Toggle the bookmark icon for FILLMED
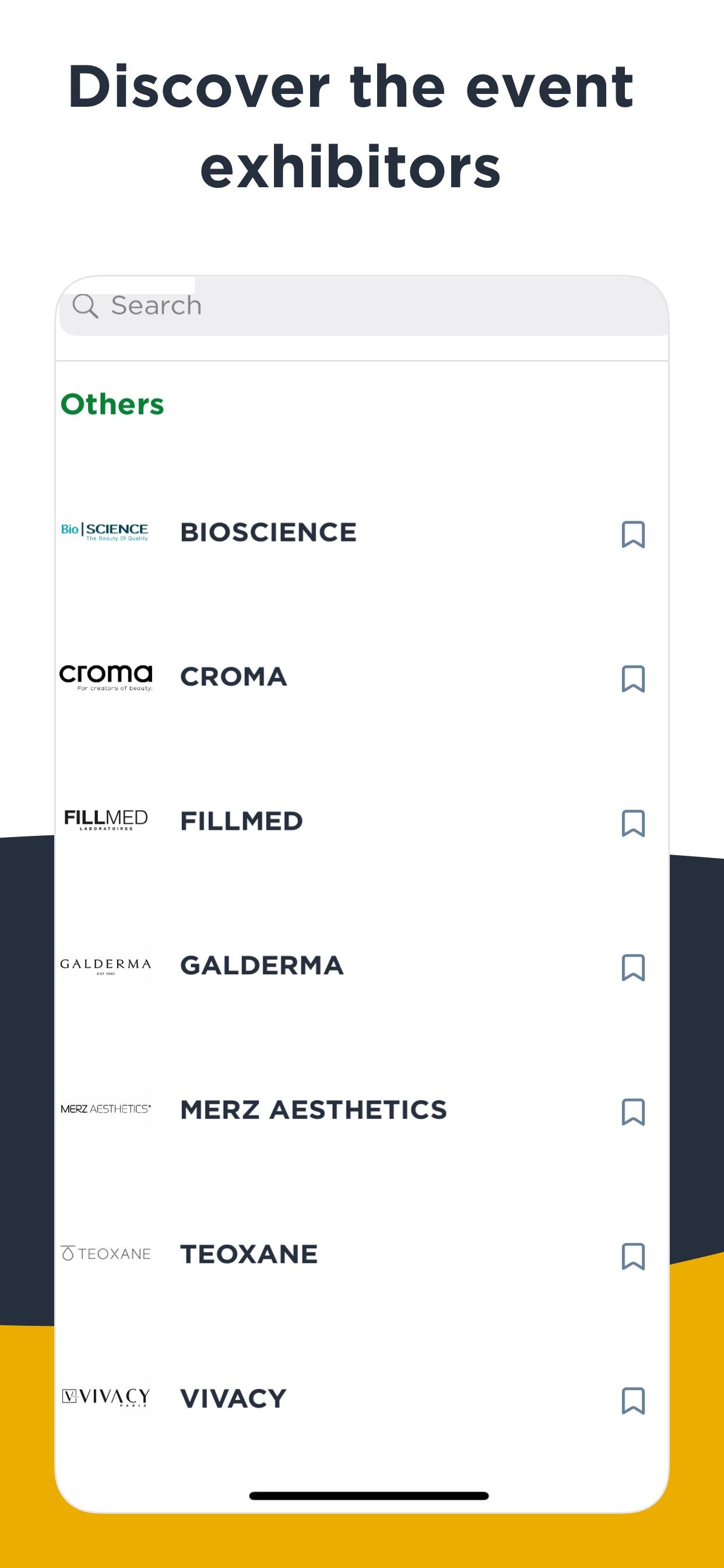724x1568 pixels. tap(632, 823)
